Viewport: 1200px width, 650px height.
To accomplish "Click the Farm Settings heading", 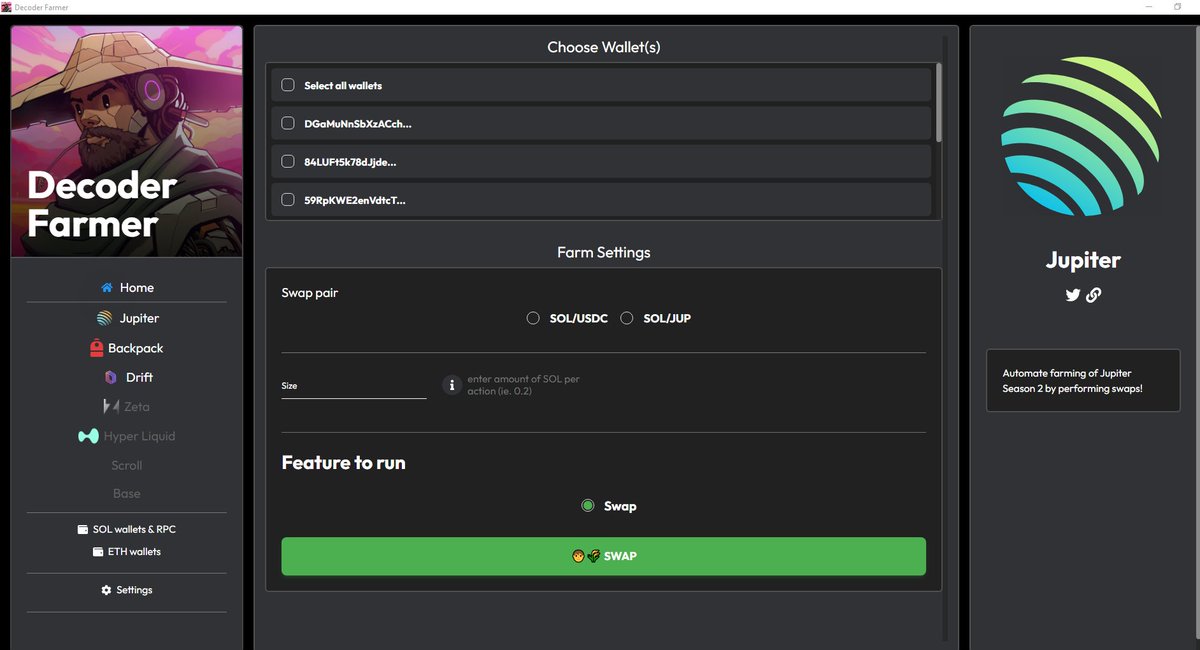I will (604, 252).
